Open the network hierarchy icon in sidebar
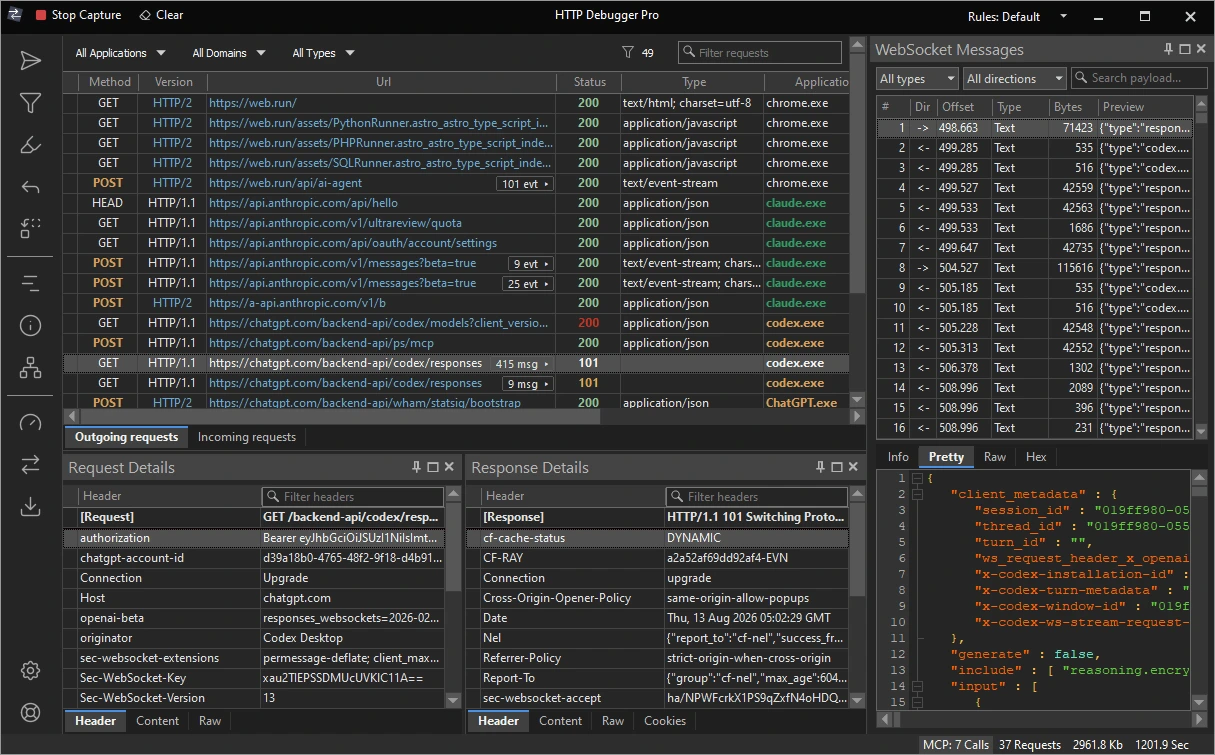The height and width of the screenshot is (755, 1215). point(30,367)
